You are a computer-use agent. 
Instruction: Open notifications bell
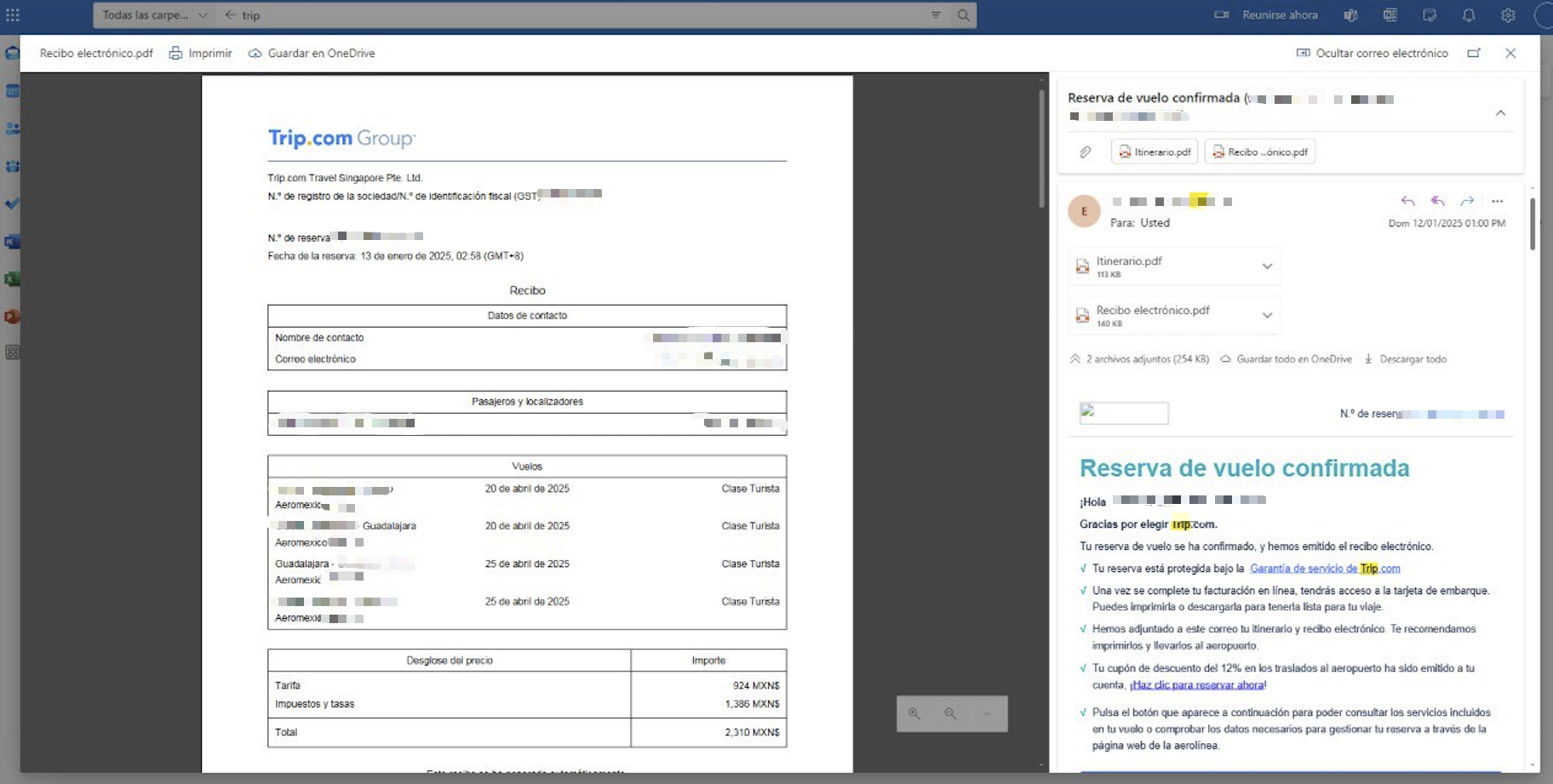pyautogui.click(x=1469, y=15)
